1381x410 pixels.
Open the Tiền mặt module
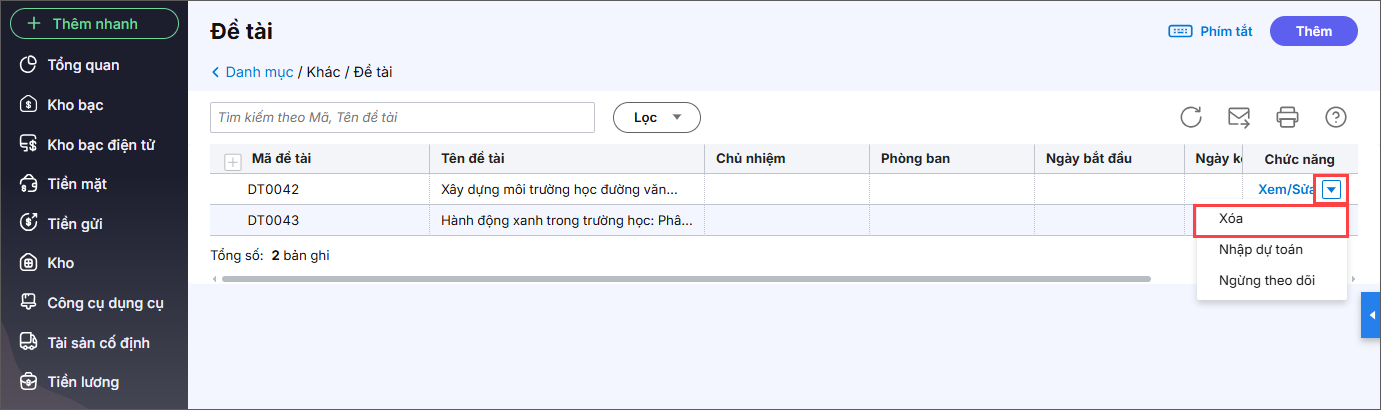click(76, 184)
